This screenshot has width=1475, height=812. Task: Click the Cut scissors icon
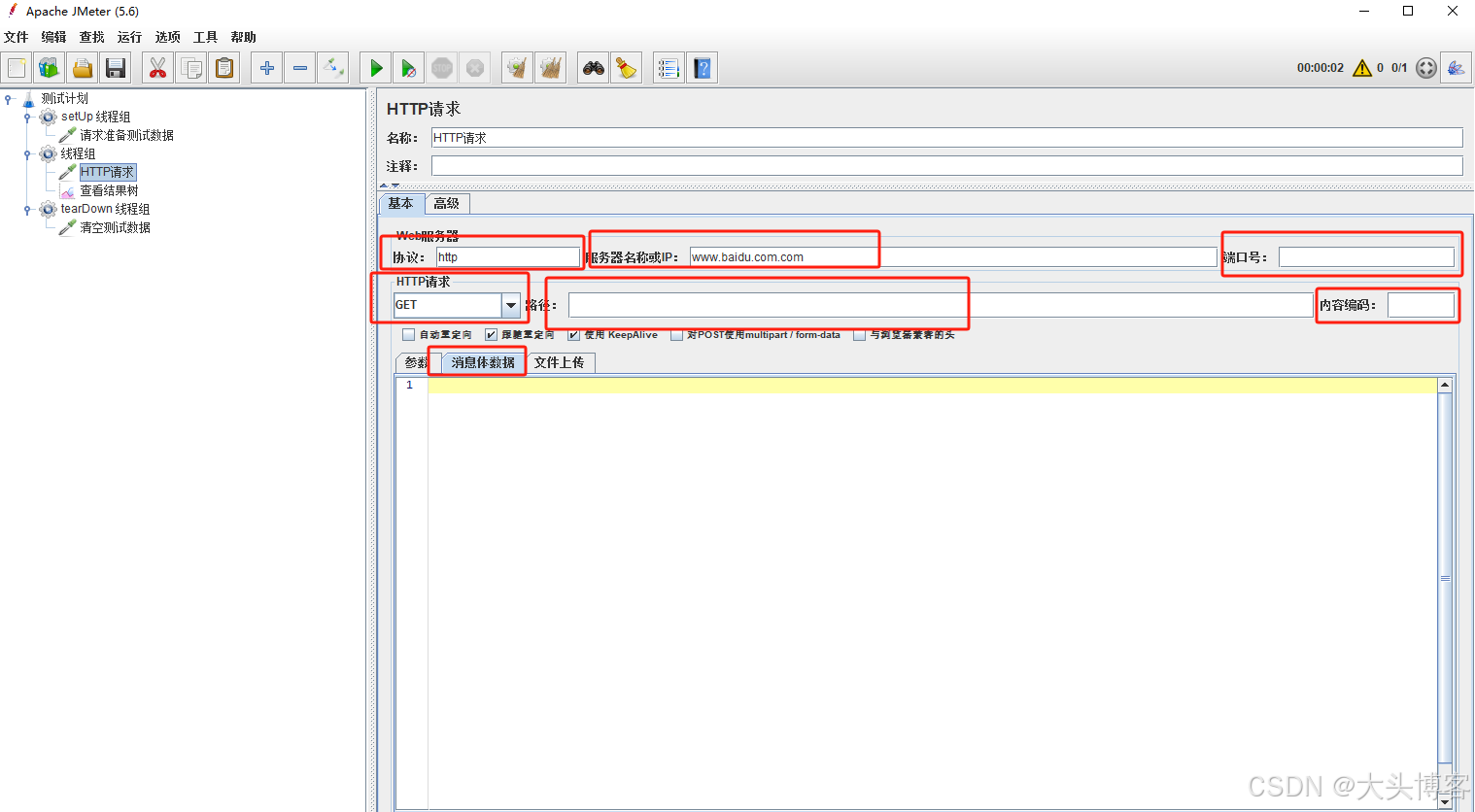157,68
